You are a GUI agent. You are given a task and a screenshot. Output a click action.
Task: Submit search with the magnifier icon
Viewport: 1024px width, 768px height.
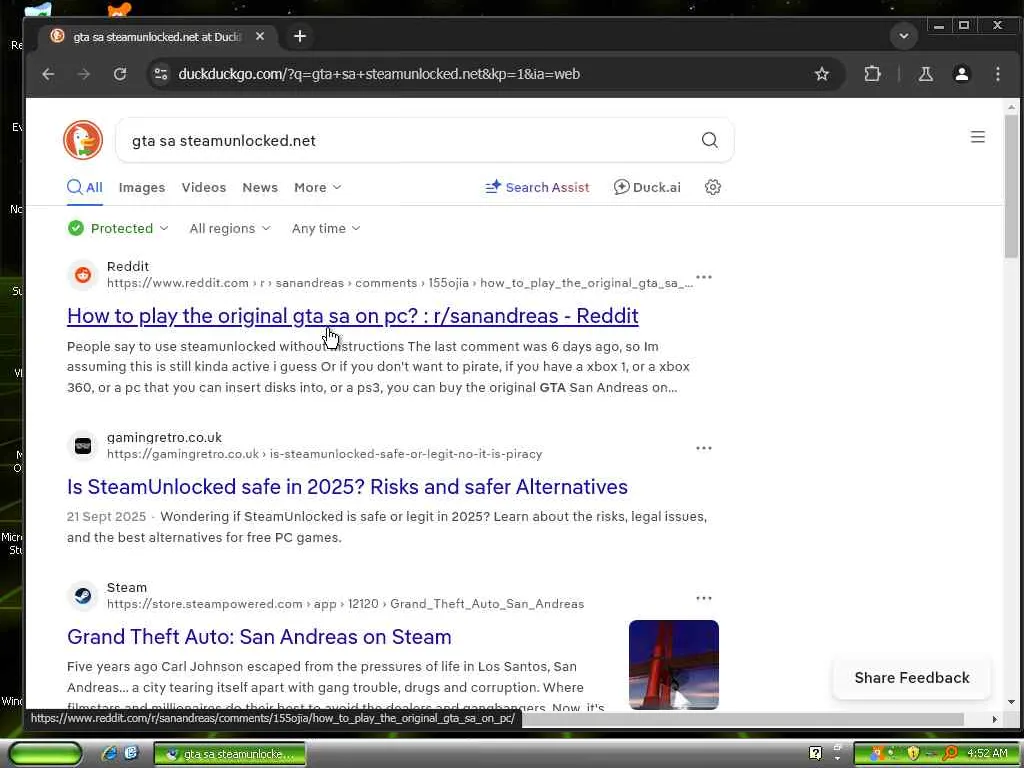tap(709, 140)
